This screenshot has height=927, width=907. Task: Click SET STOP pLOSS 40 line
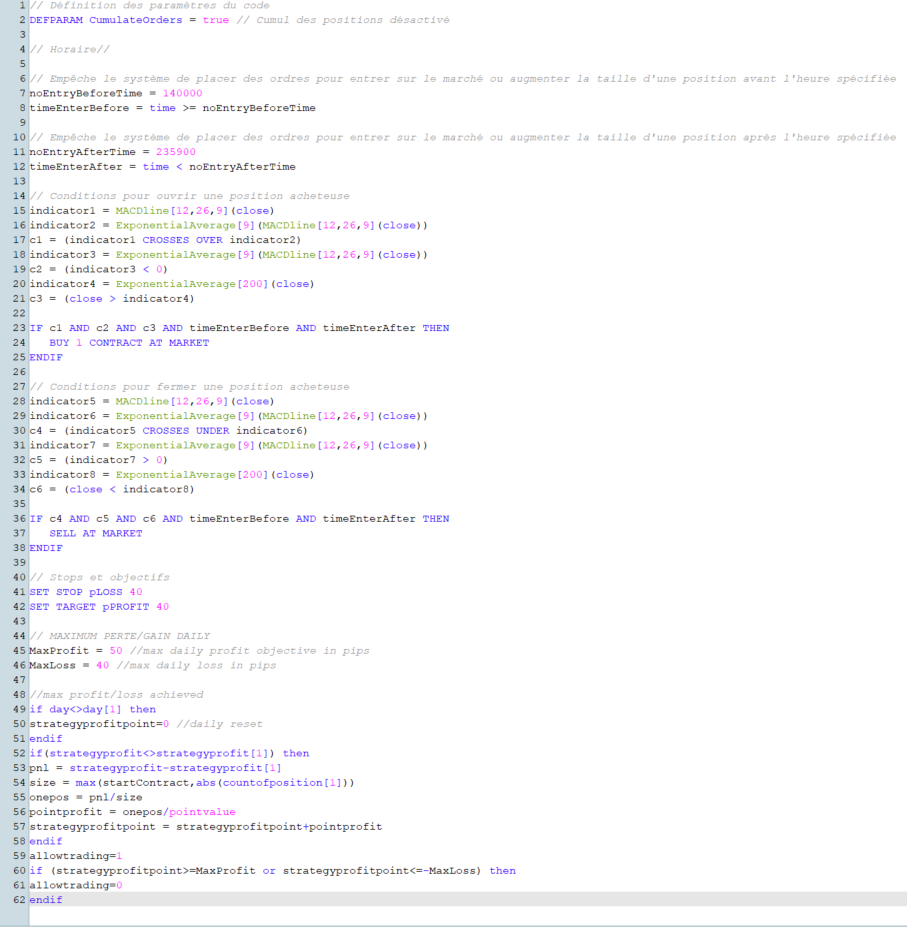tap(86, 592)
